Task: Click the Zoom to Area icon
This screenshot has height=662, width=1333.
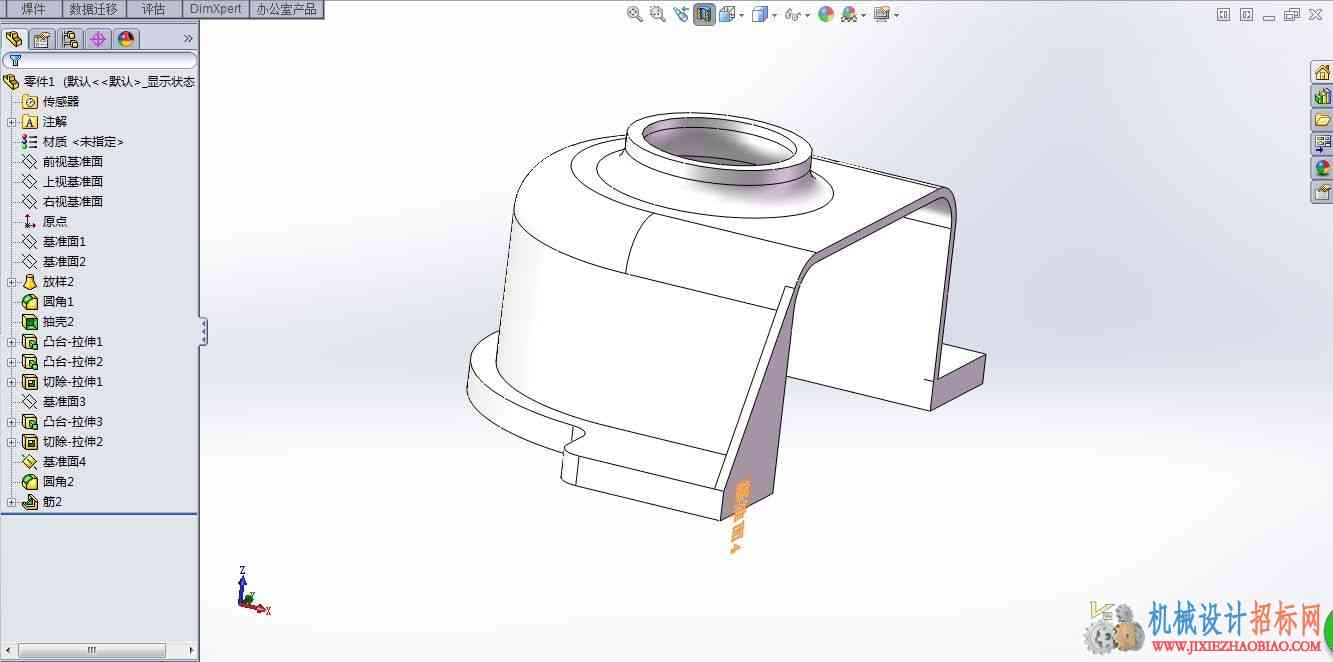Action: [657, 14]
